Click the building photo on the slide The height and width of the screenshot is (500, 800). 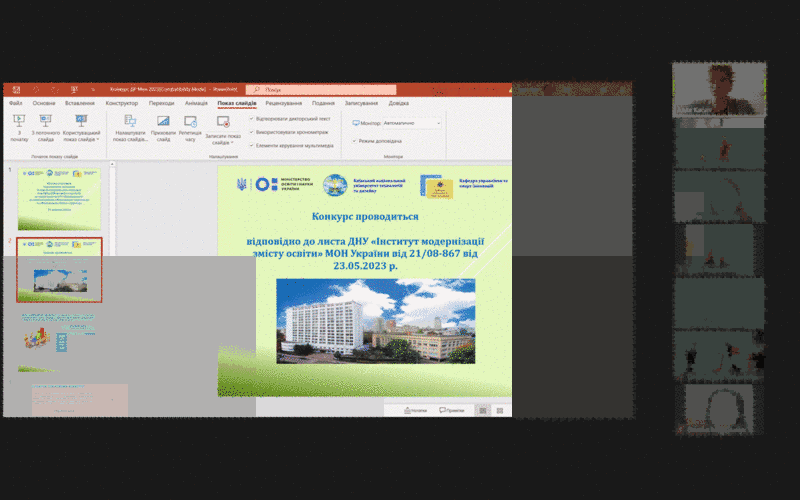[x=376, y=321]
